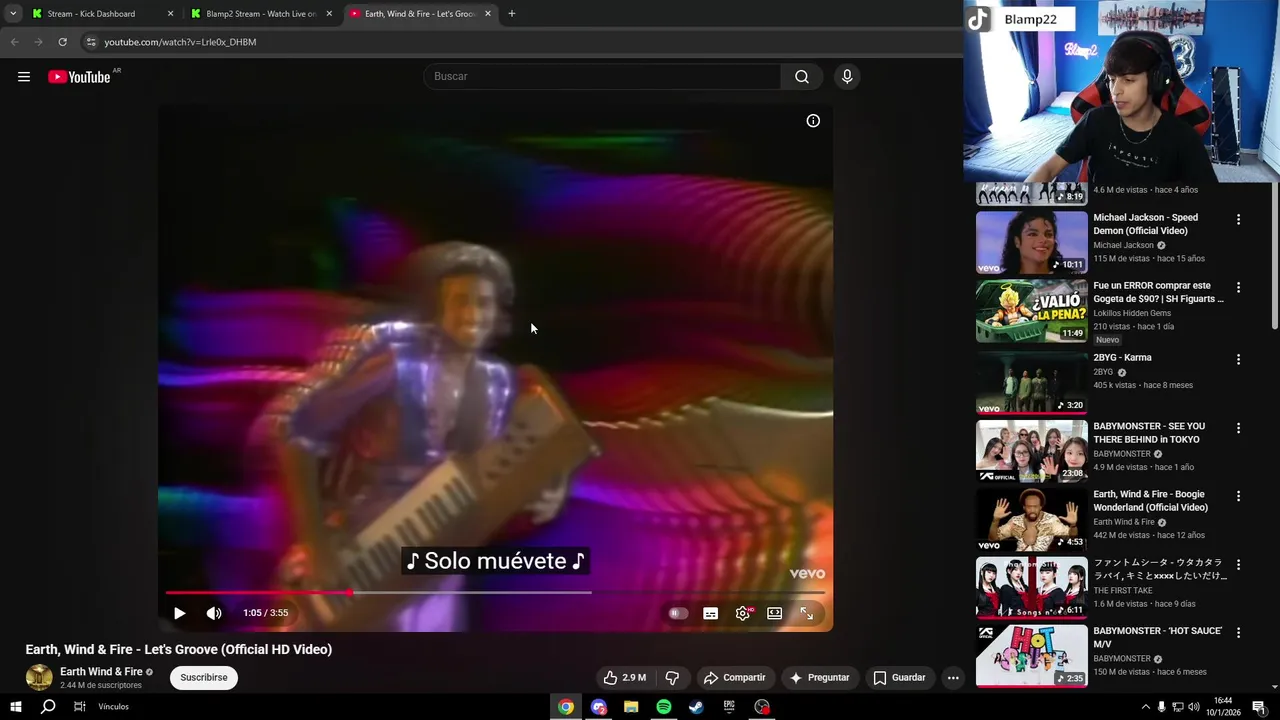Screen dimensions: 1280x720
Task: Close the Kick Dashboard tab
Action: 170,14
